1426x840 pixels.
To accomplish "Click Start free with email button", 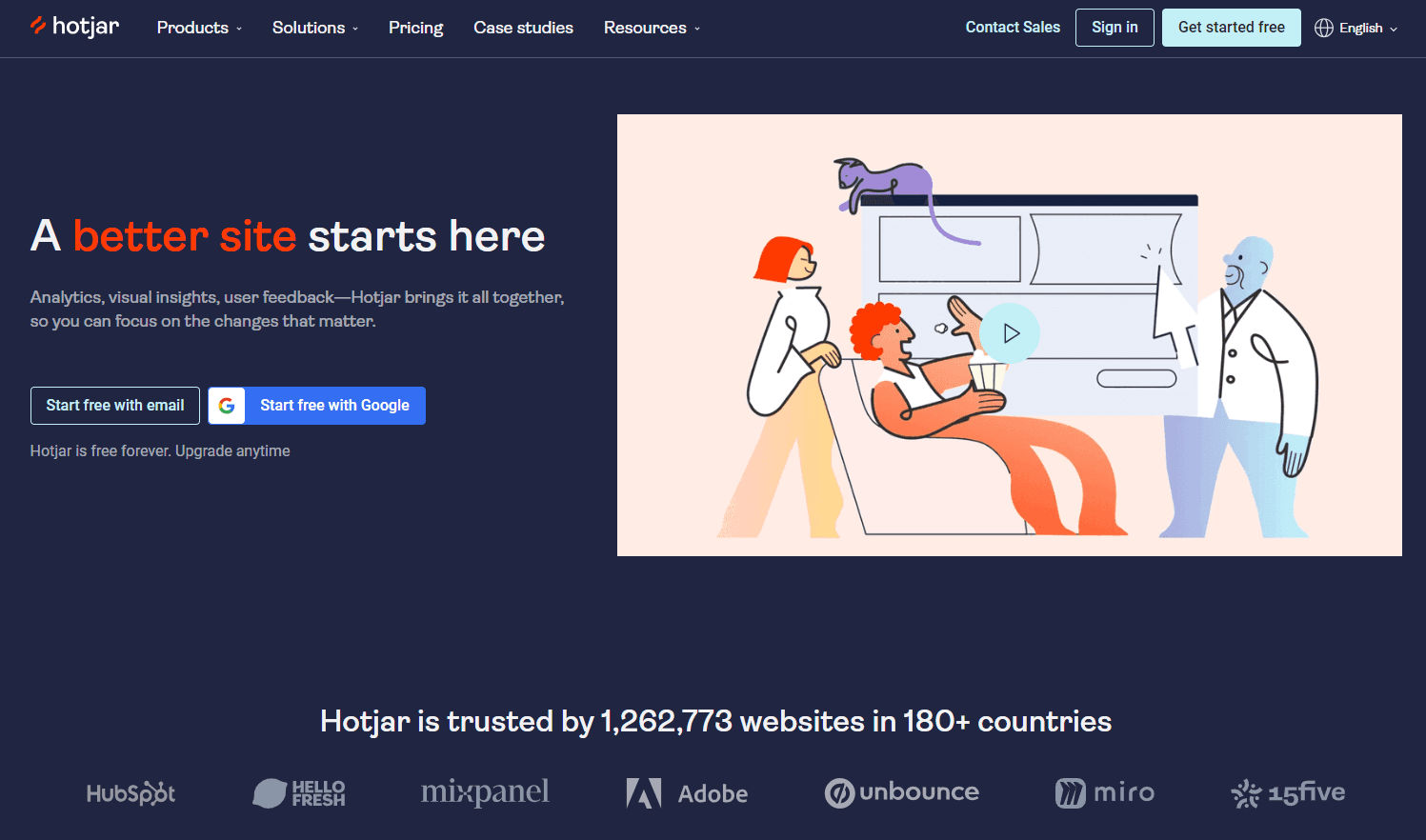I will tap(115, 406).
